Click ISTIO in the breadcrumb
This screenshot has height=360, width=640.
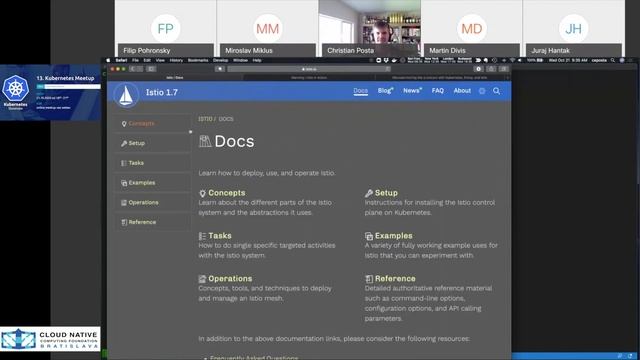point(205,119)
